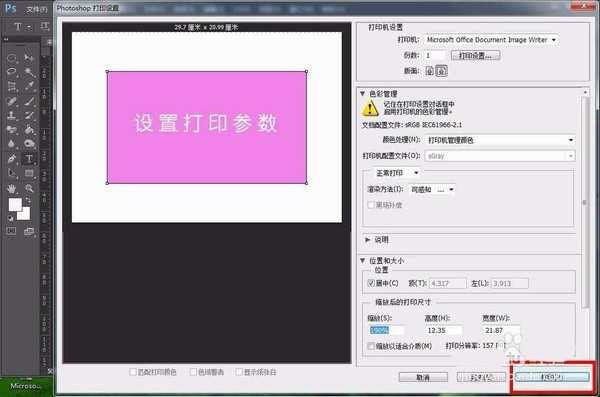Click the 份数 copies input field
This screenshot has height=397, width=600.
pos(435,56)
